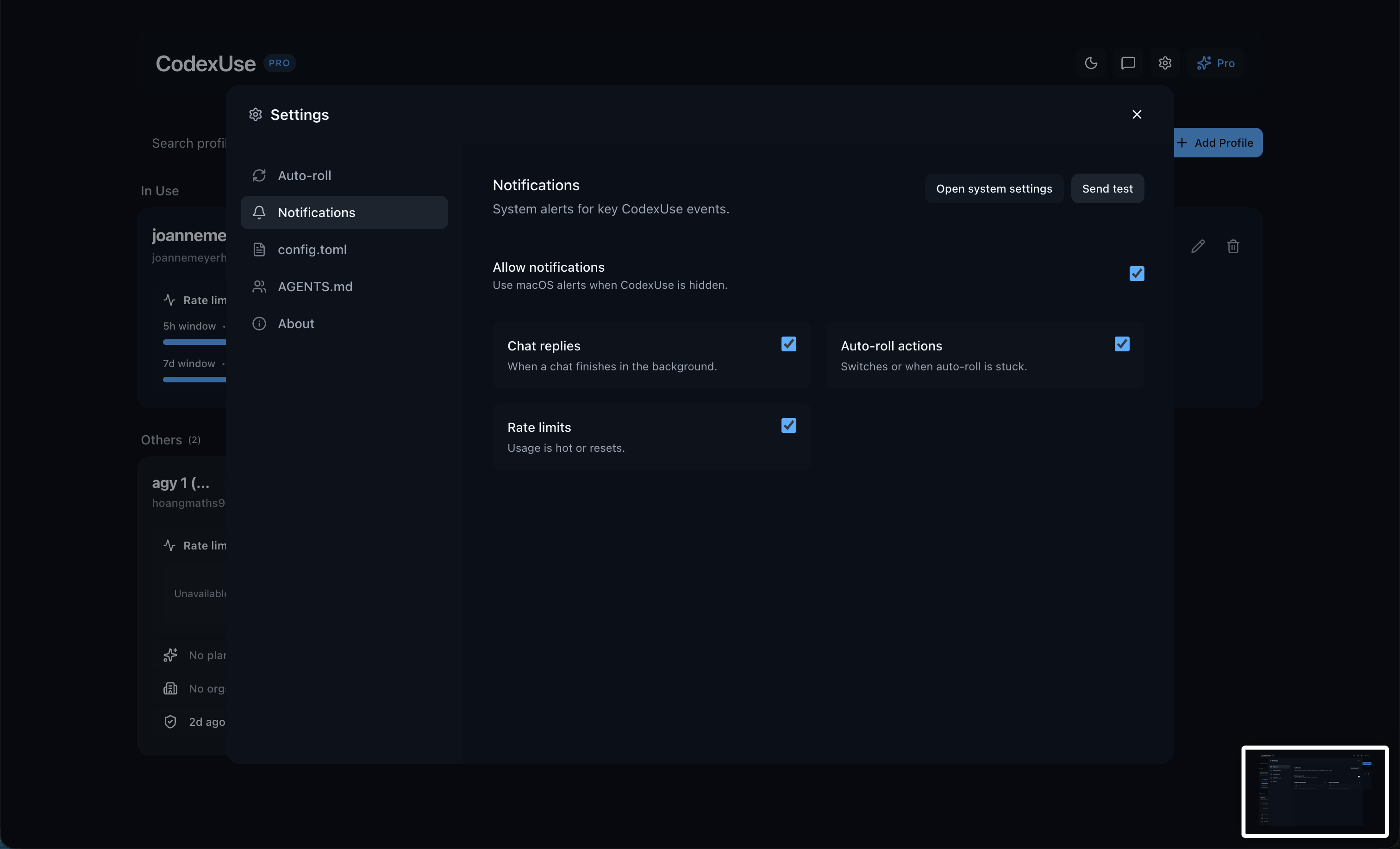Screen dimensions: 1400x849
Task: Disable the Allow notifications checkbox
Action: [1137, 273]
